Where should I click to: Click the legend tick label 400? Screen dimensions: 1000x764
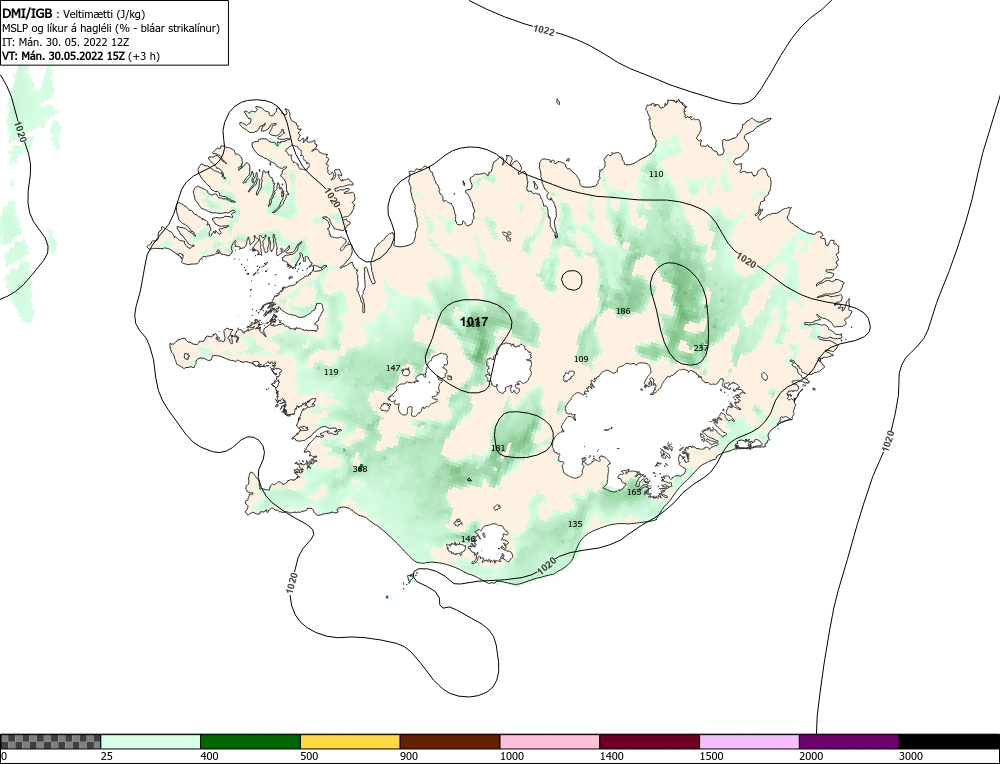[x=209, y=756]
